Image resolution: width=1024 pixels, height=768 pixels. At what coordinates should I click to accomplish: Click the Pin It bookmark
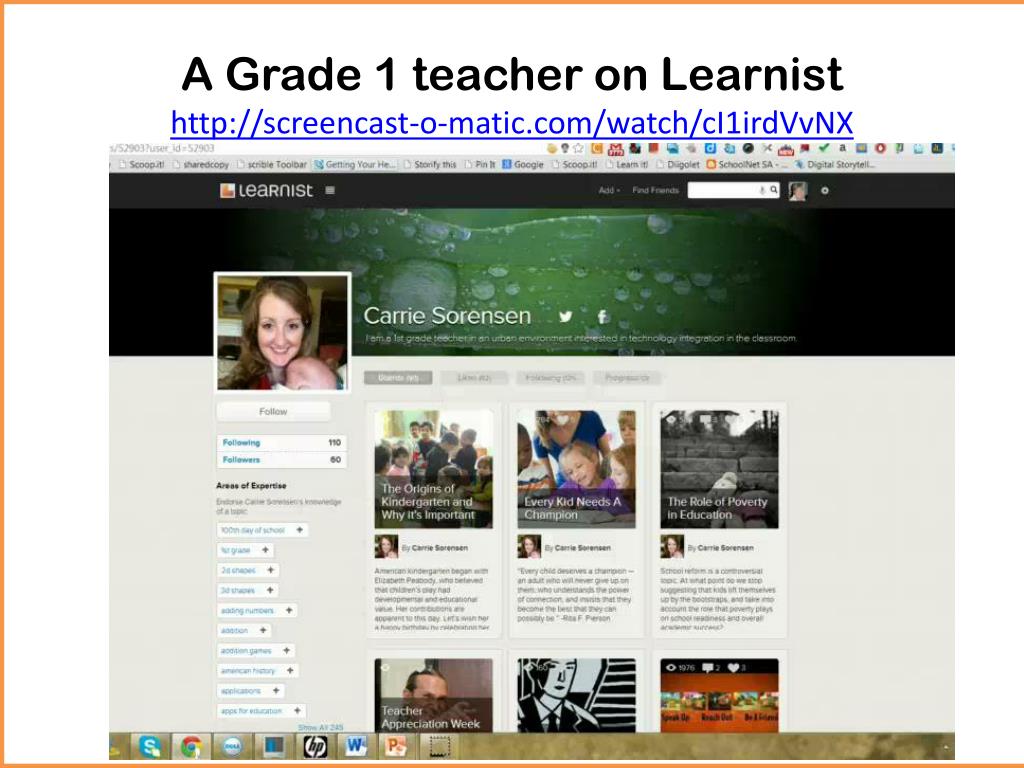(x=480, y=165)
